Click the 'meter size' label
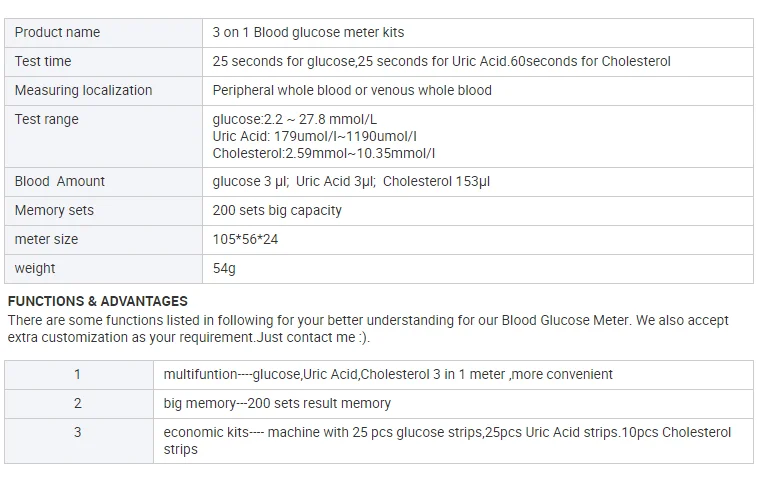This screenshot has width=778, height=481. click(46, 239)
